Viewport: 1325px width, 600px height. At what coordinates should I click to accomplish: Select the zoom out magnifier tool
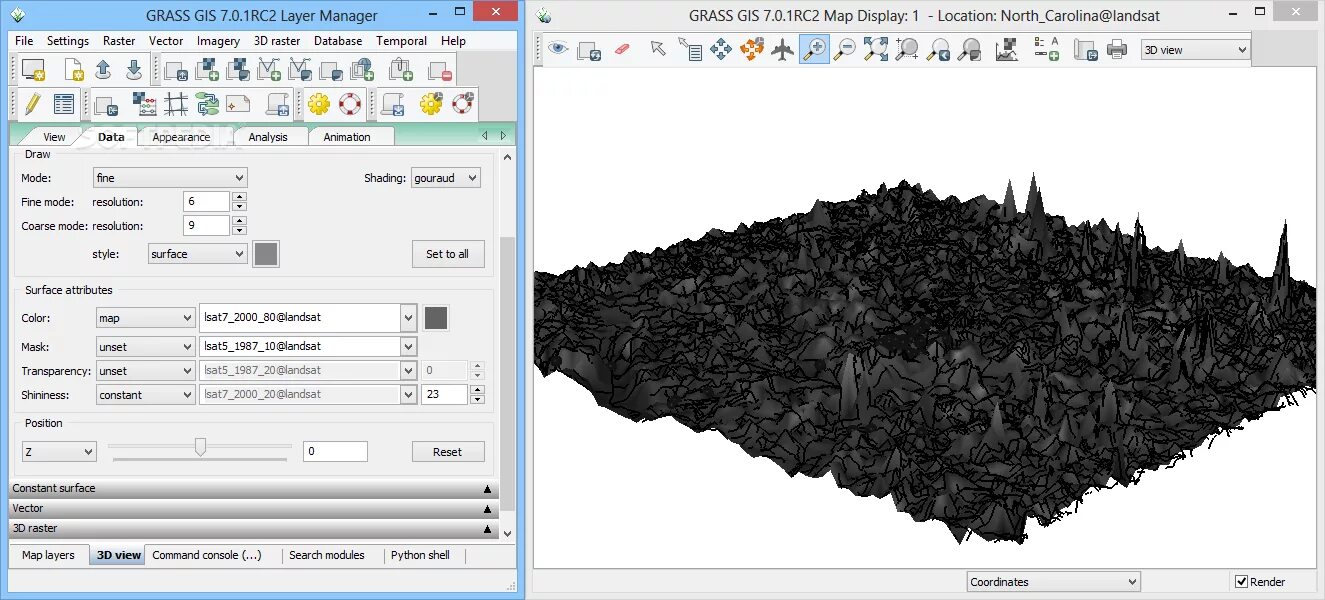(845, 49)
